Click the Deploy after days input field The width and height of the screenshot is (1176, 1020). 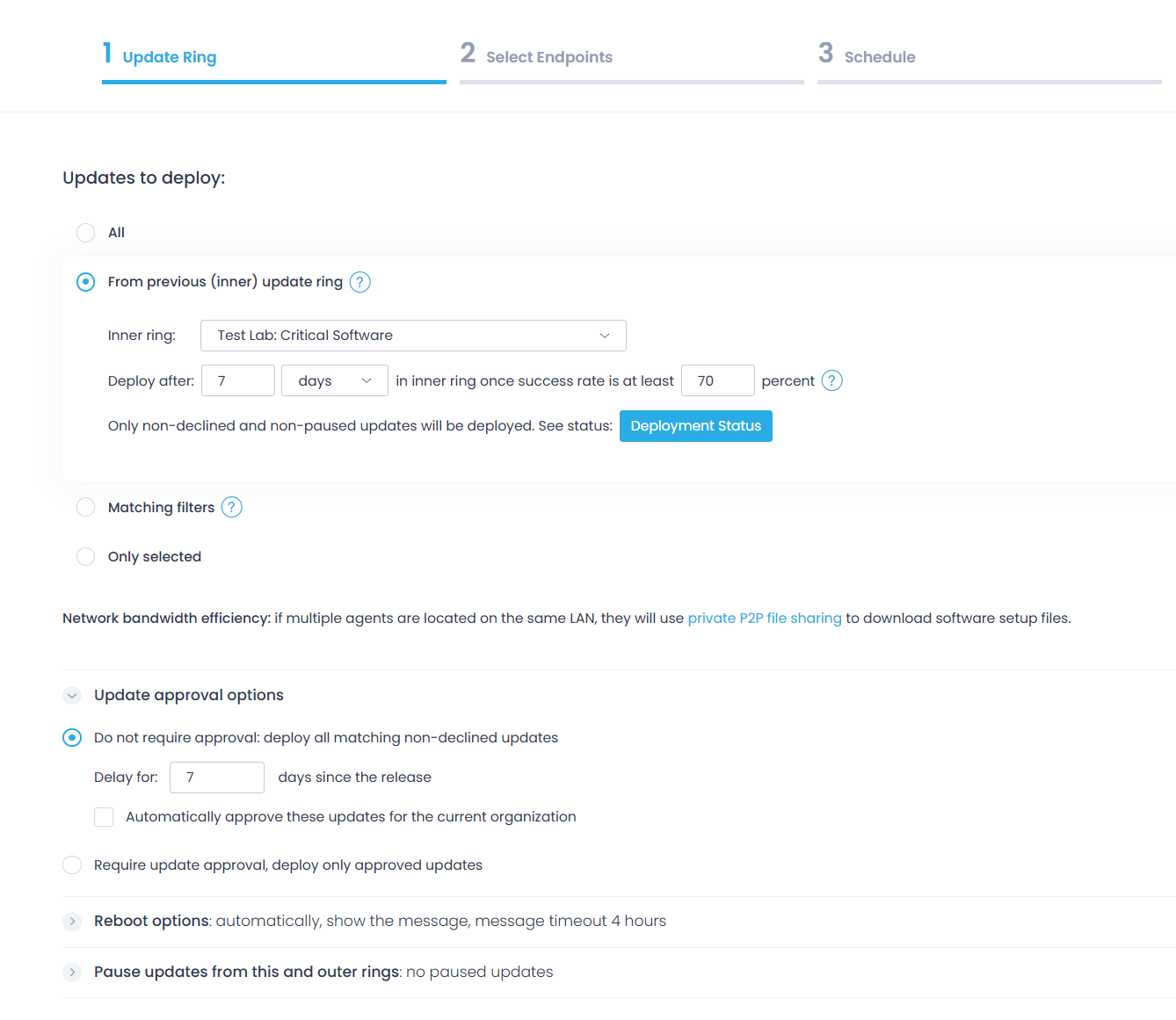click(x=237, y=380)
